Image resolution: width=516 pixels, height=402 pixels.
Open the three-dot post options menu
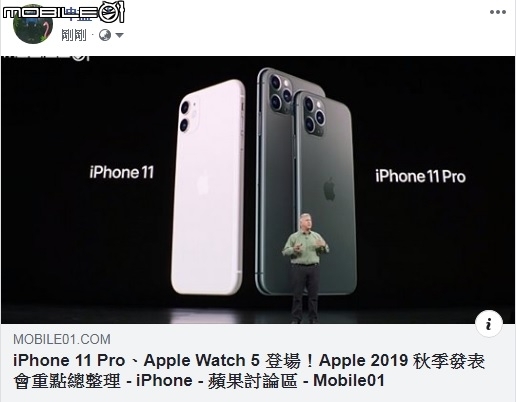[498, 12]
